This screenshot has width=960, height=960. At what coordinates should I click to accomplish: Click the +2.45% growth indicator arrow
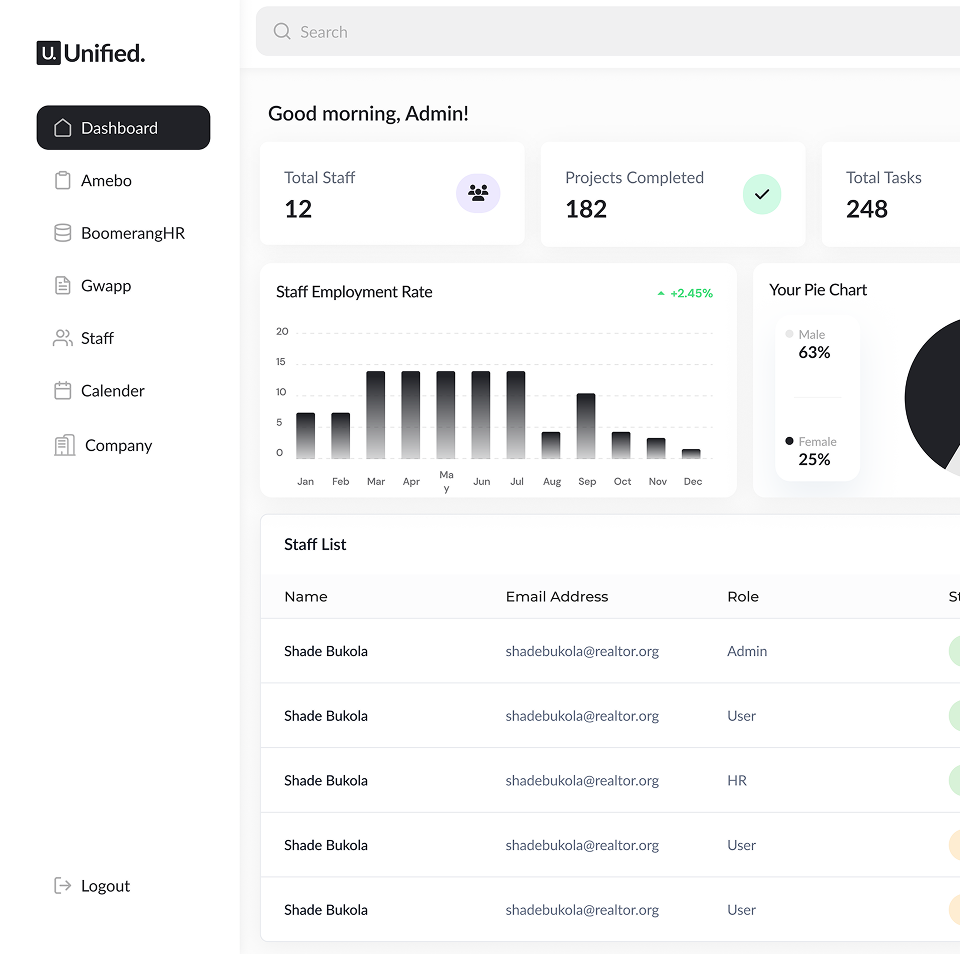coord(660,293)
